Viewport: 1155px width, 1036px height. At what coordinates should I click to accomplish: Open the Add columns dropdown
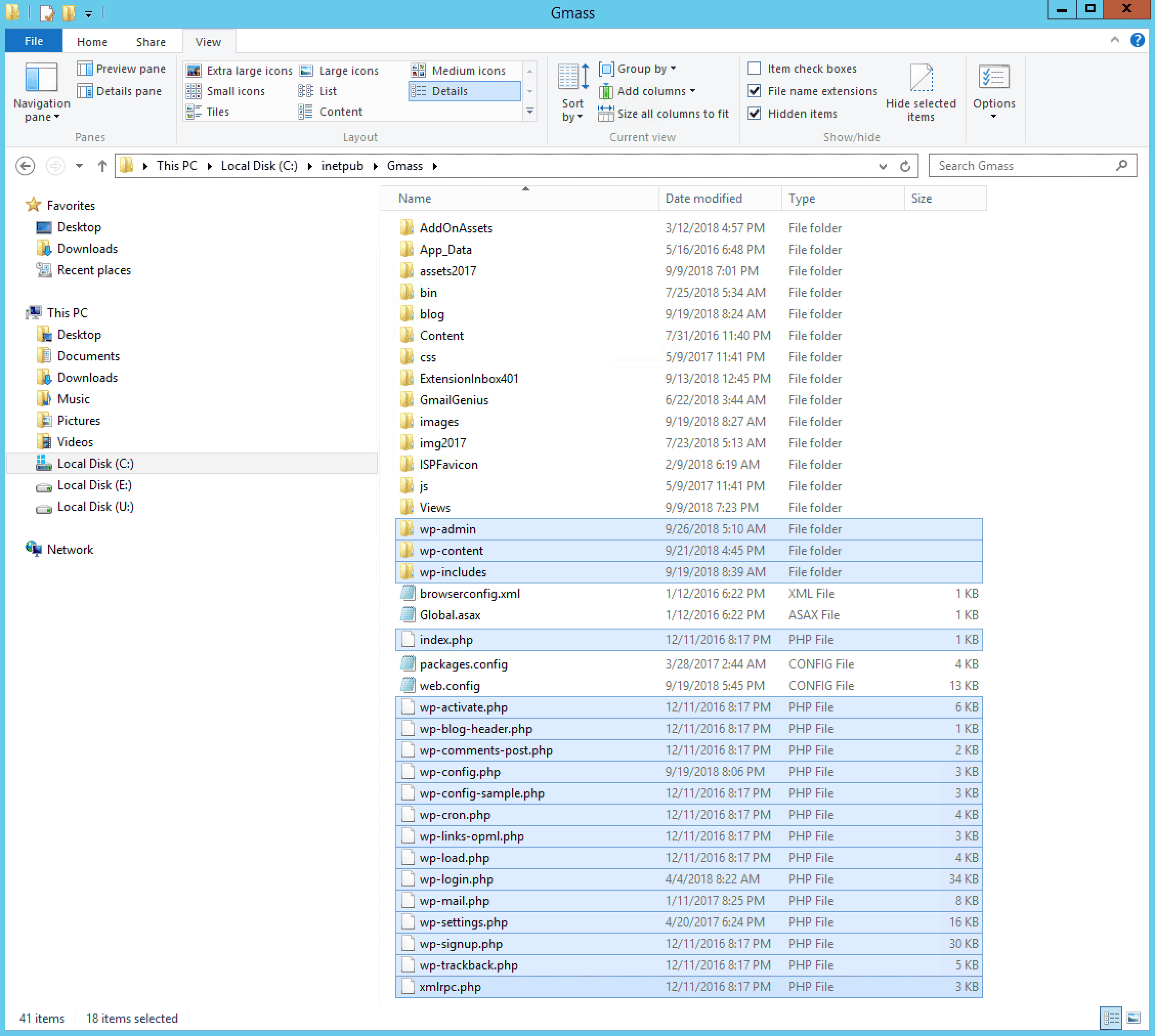click(x=647, y=91)
